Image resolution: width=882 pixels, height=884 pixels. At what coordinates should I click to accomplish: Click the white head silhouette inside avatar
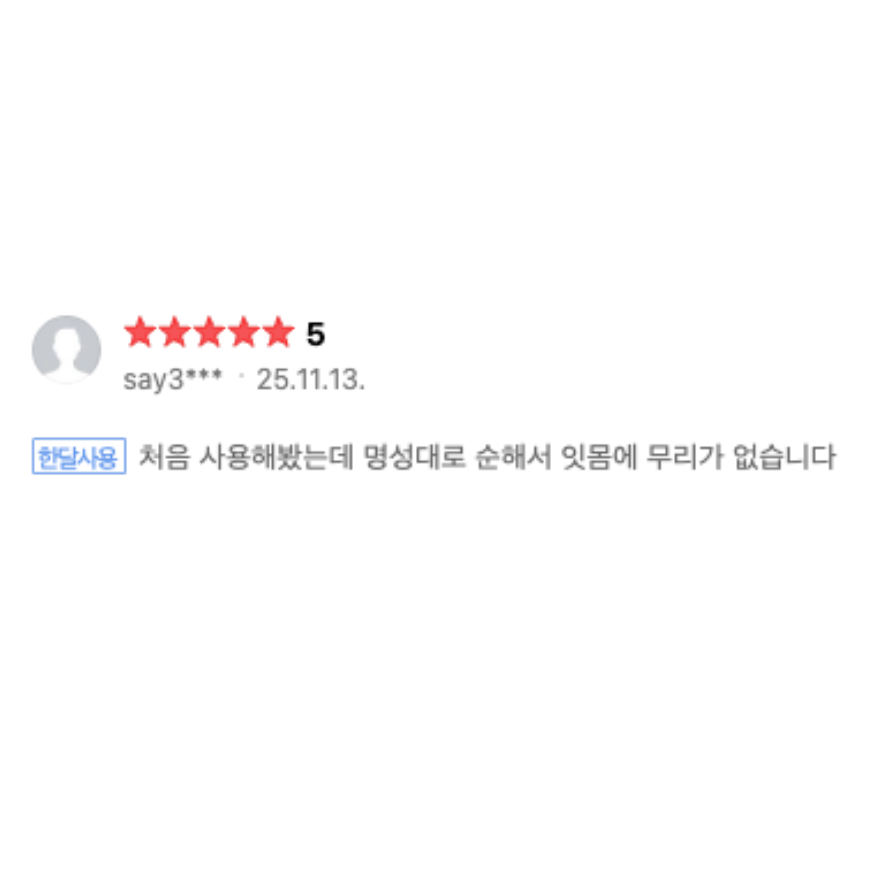67,351
